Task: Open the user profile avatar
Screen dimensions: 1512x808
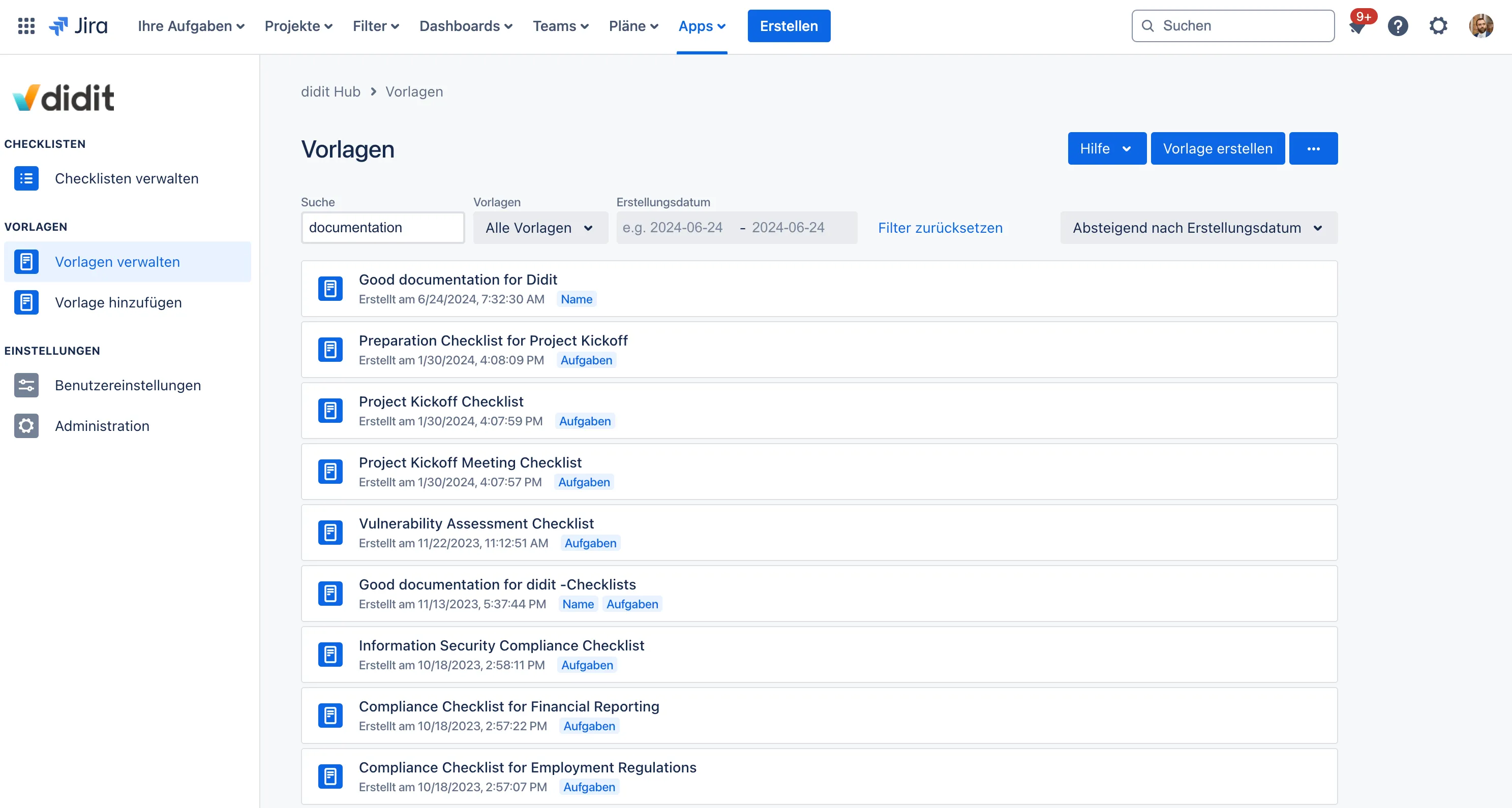Action: 1481,26
